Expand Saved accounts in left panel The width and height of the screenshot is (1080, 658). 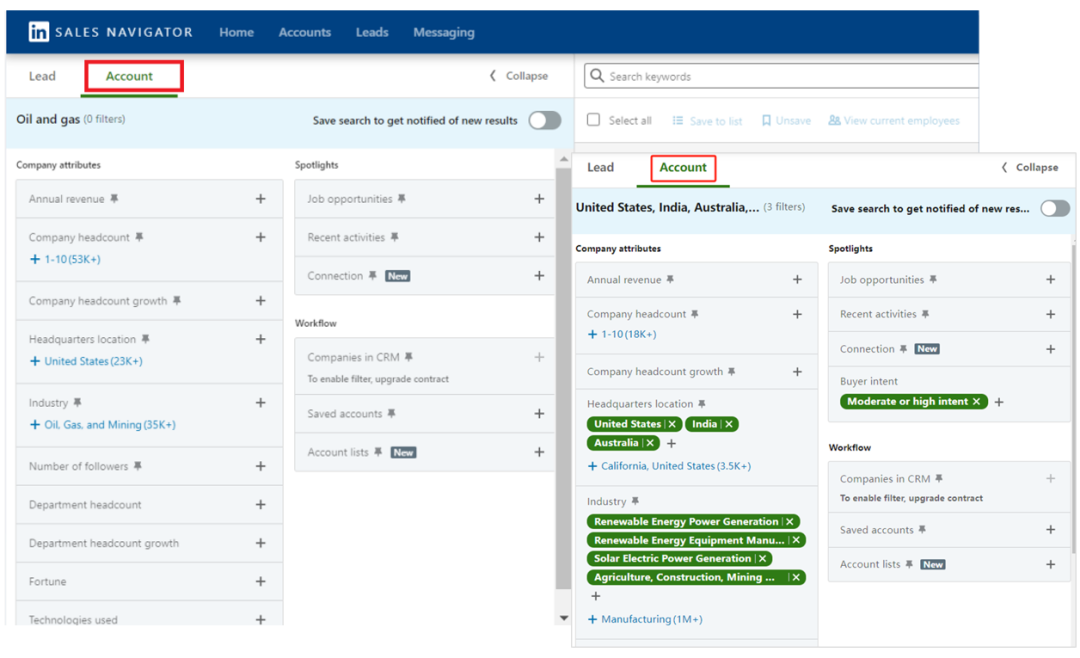(539, 413)
